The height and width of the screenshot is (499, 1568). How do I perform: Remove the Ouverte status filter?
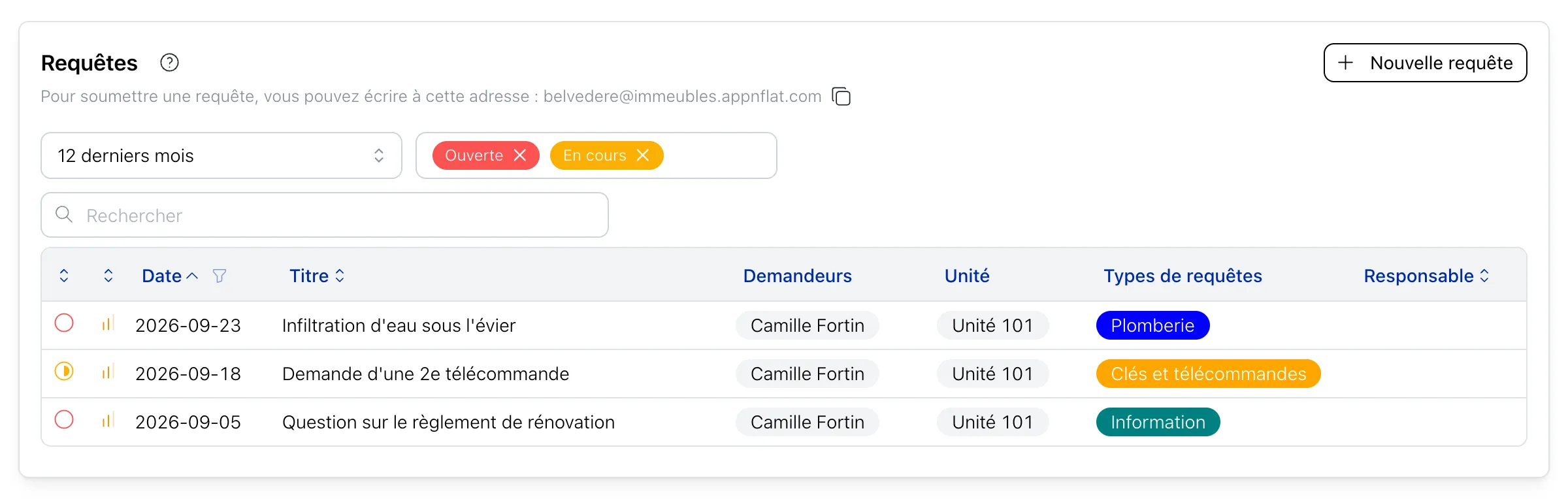(x=520, y=155)
